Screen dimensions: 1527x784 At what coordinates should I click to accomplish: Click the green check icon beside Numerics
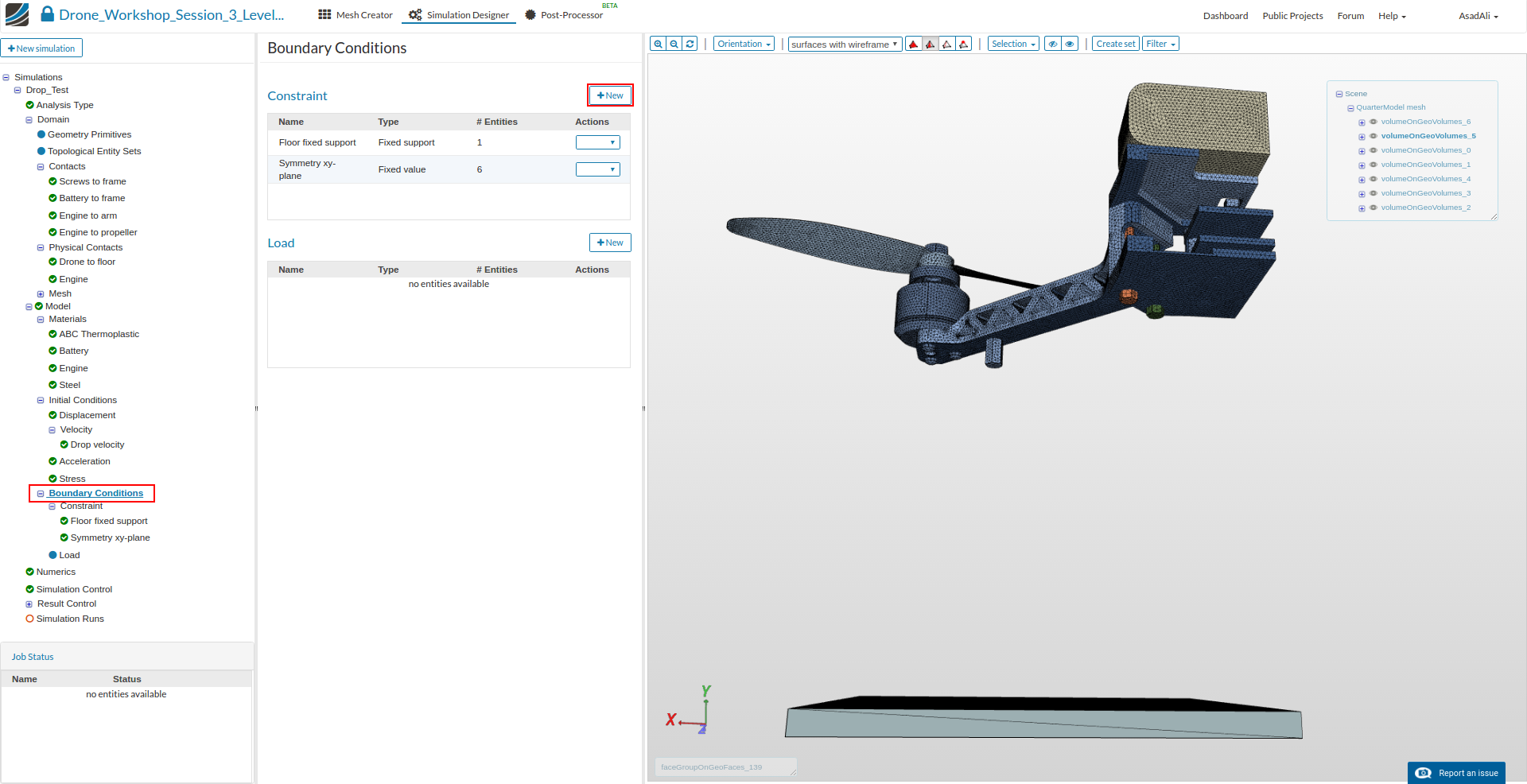tap(29, 572)
